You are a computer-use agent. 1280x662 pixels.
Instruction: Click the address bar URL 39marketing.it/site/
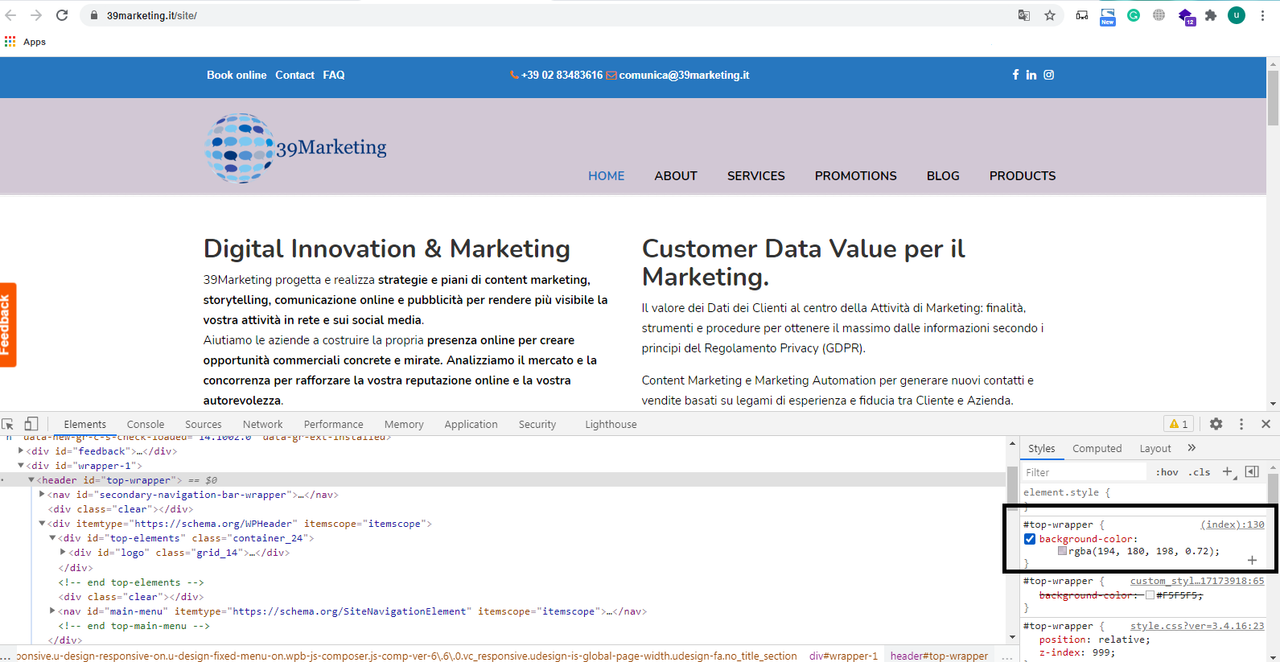(152, 16)
